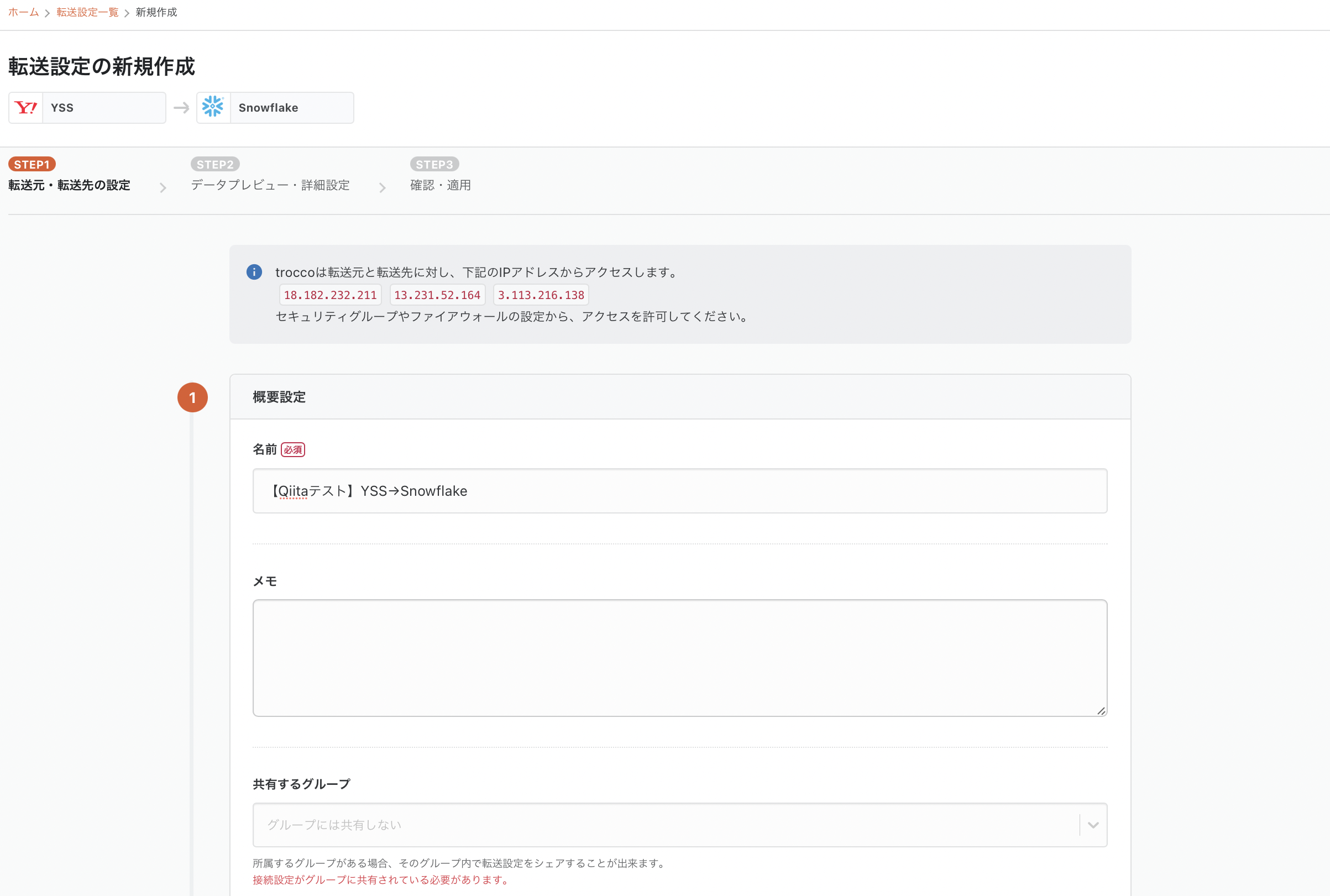Click the blue info icon in notice

pyautogui.click(x=254, y=272)
